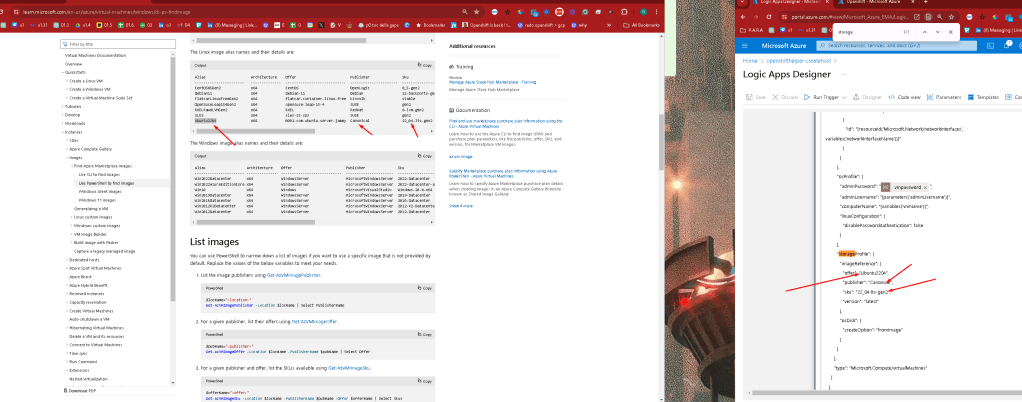Screen dimensions: 1022x402
Task: Expand Develop in docs sidebar
Action: click(72, 115)
